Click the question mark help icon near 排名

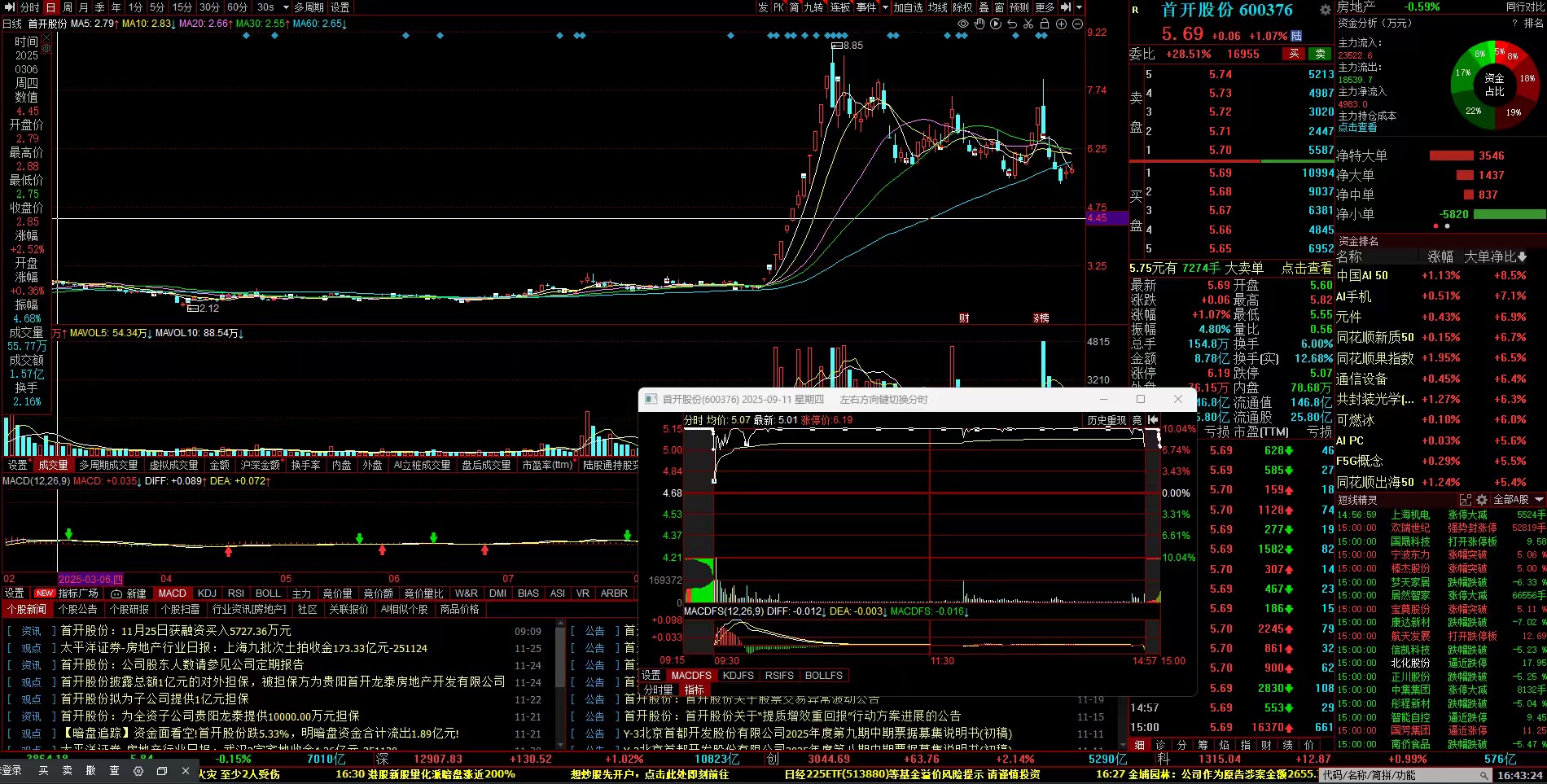pos(1514,23)
